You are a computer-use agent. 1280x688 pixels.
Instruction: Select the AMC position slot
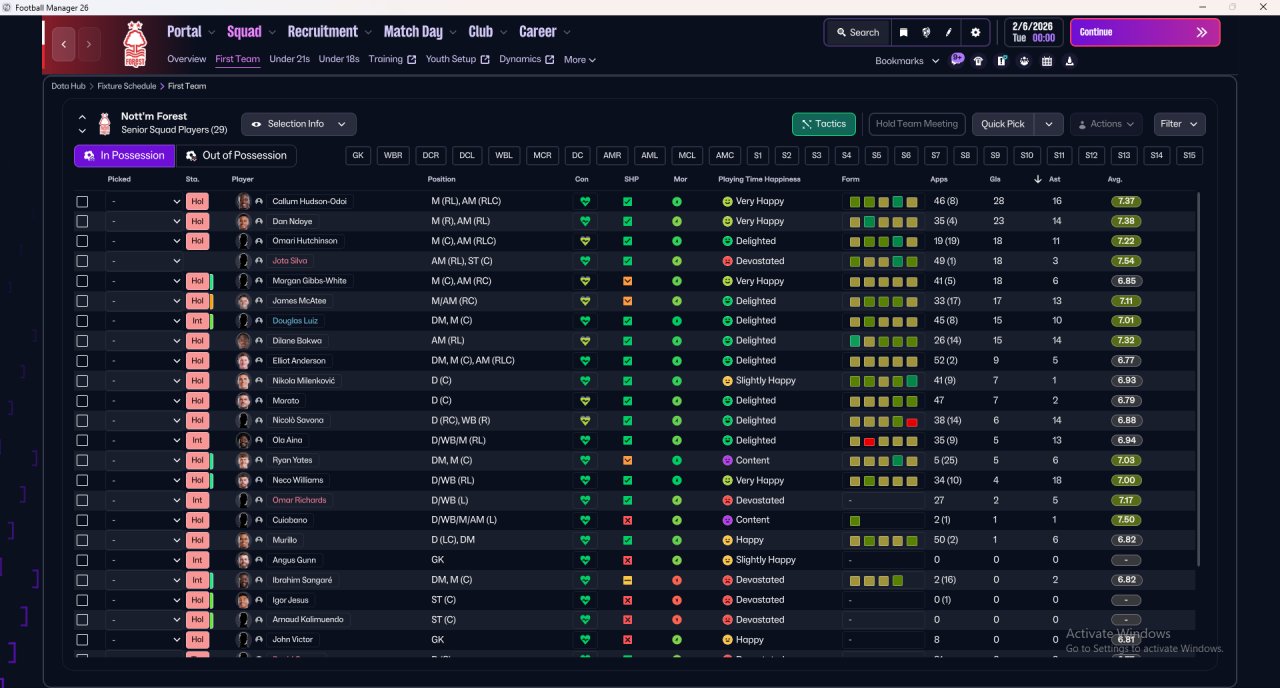click(725, 156)
